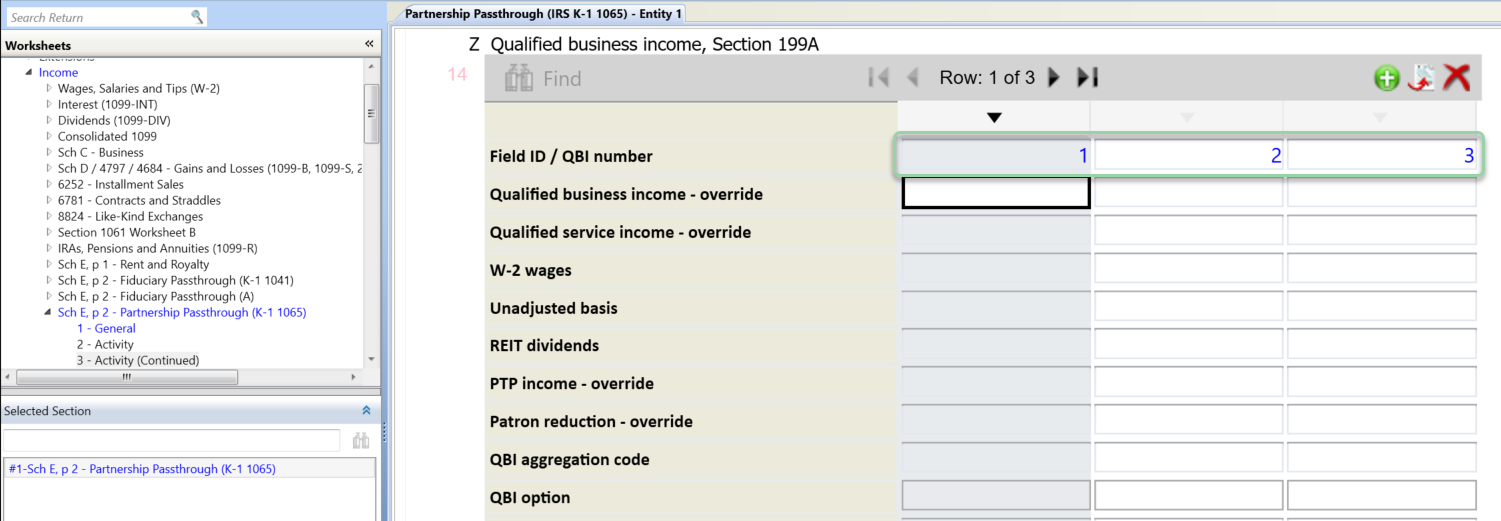This screenshot has width=1501, height=521.
Task: Go to the next row arrow
Action: [x=1053, y=78]
